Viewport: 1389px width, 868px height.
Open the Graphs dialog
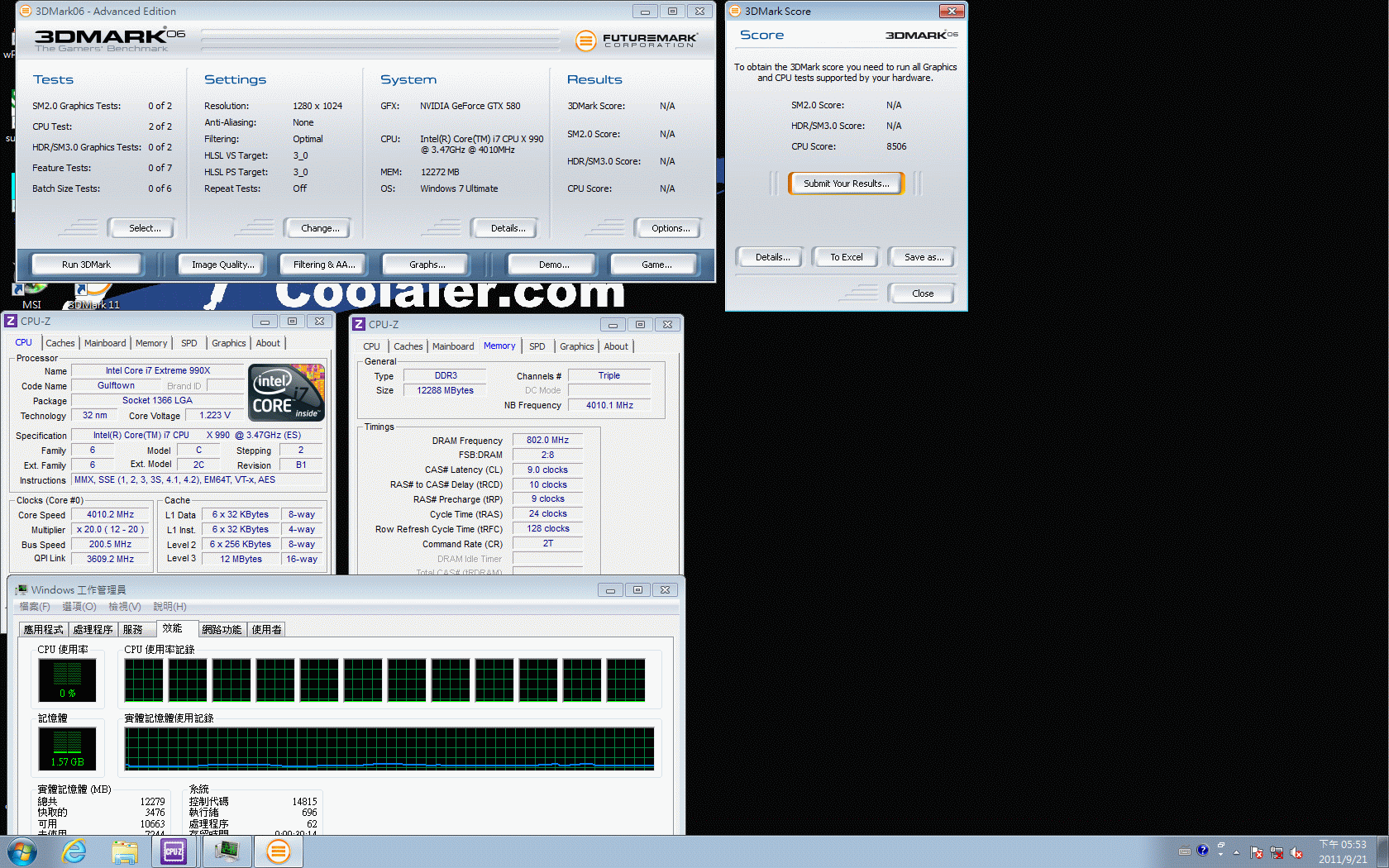coord(427,265)
